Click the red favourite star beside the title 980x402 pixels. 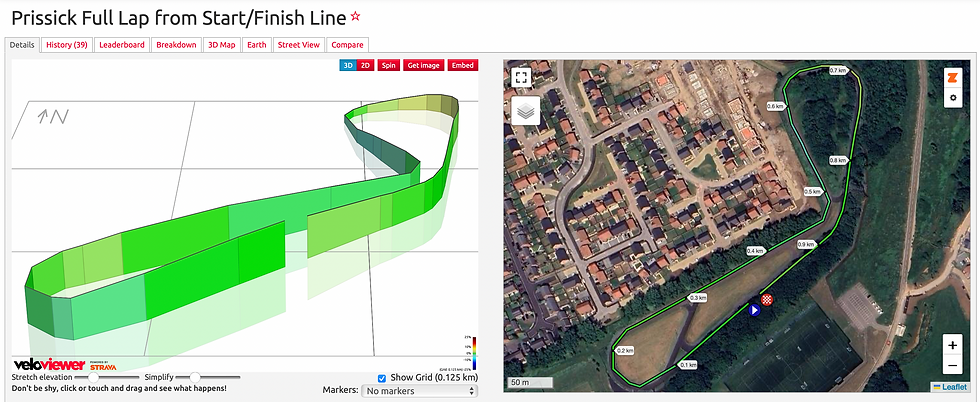pos(356,17)
